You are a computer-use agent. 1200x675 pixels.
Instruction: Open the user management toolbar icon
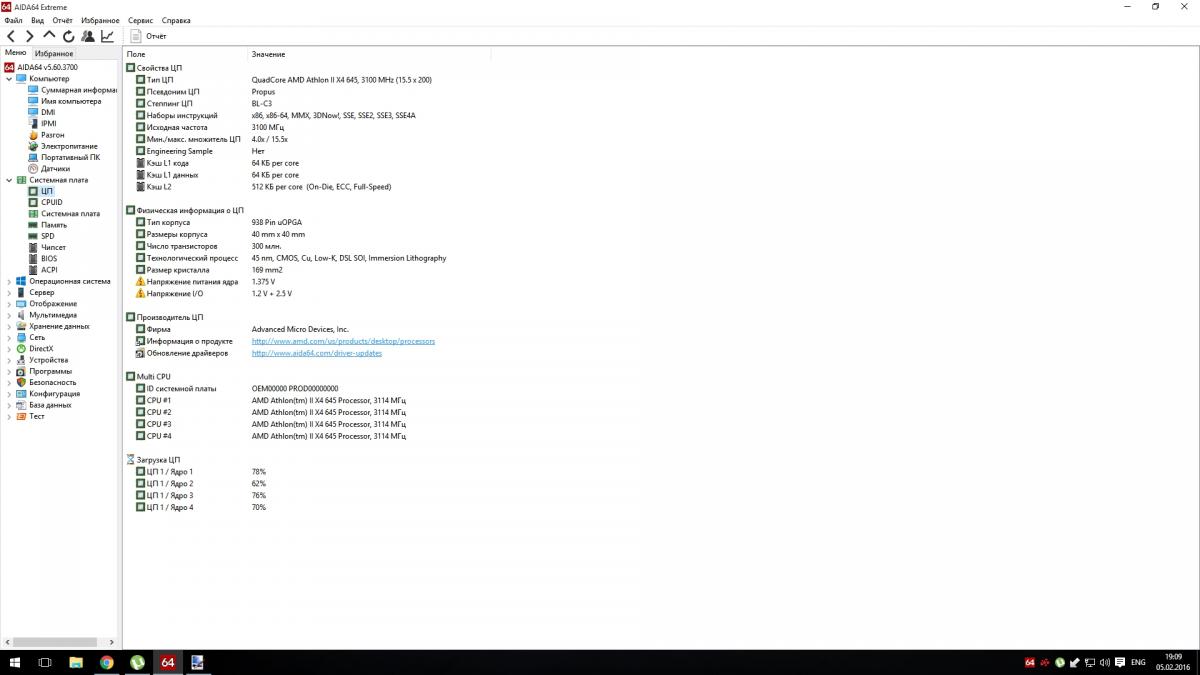pos(88,36)
